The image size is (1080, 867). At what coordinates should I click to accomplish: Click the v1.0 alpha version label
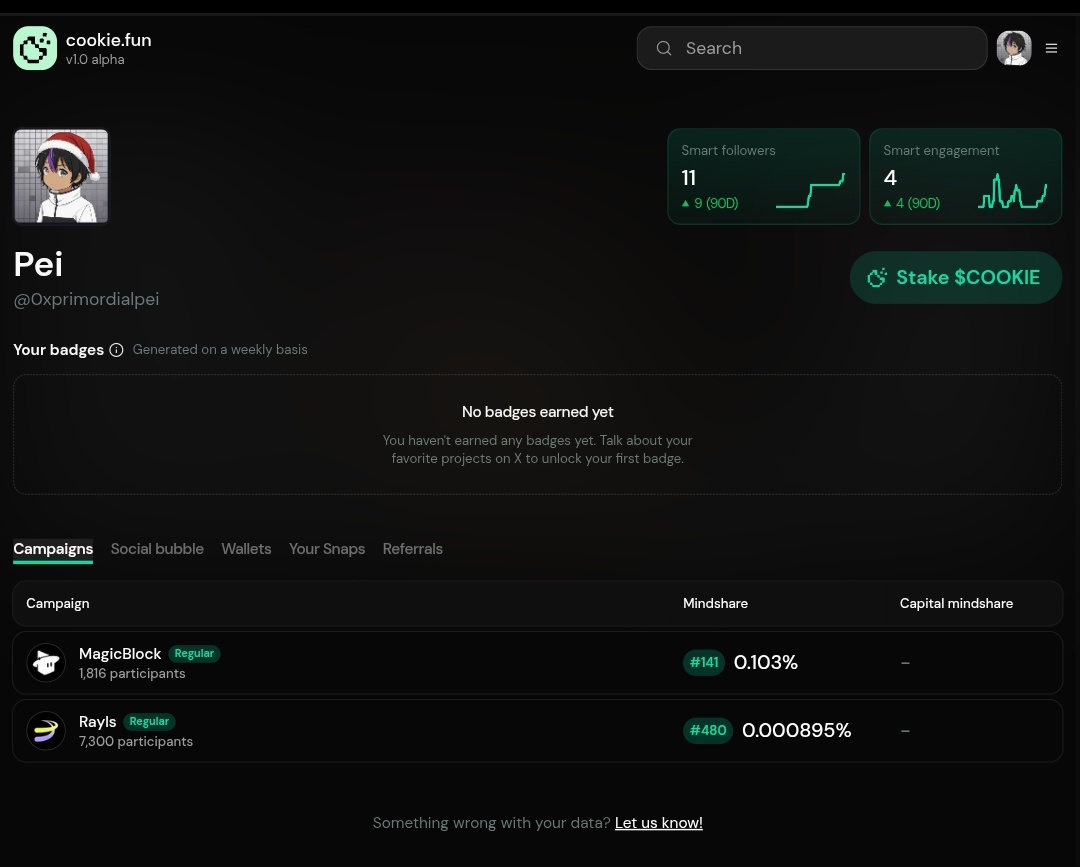point(95,60)
